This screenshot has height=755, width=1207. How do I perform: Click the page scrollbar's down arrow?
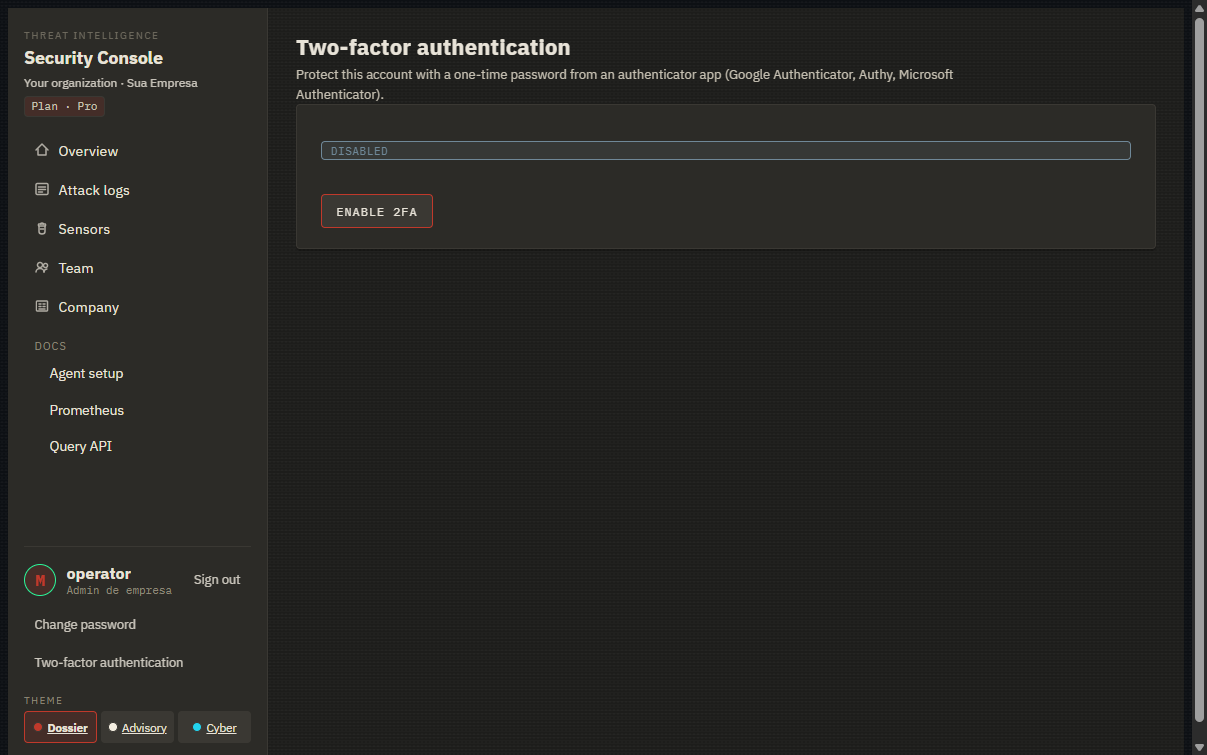1200,746
